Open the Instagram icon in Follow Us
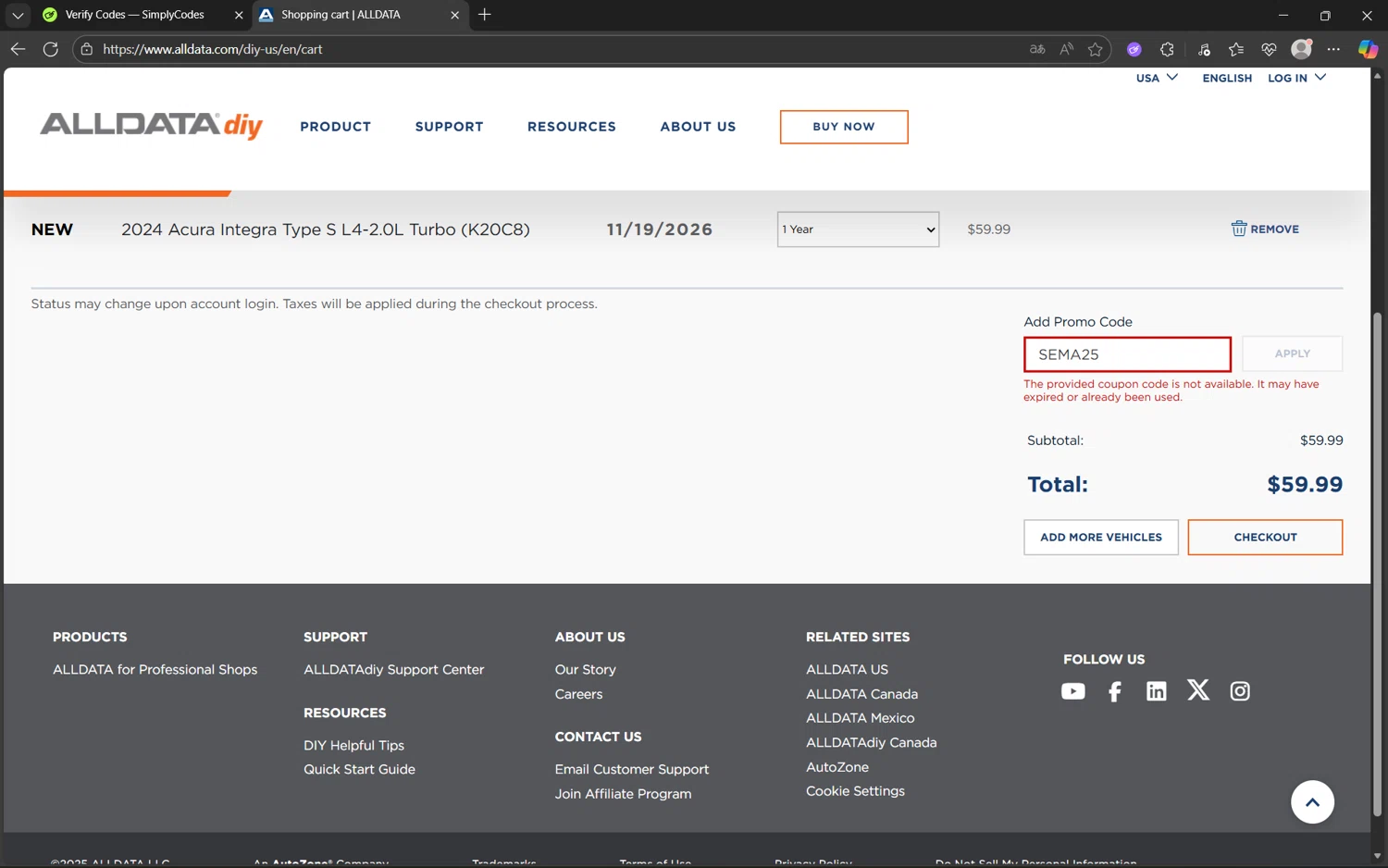The image size is (1388, 868). [1239, 691]
